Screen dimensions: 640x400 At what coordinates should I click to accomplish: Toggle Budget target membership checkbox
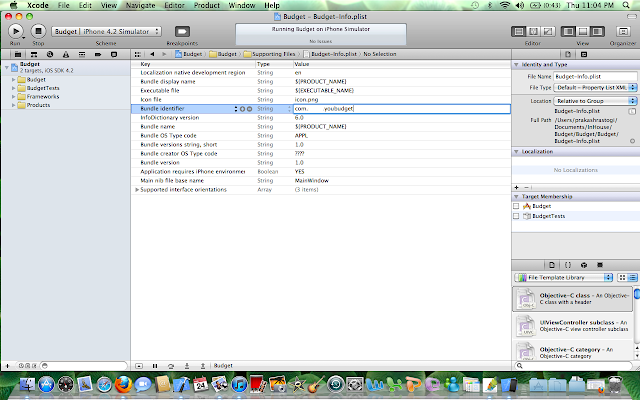tap(516, 206)
